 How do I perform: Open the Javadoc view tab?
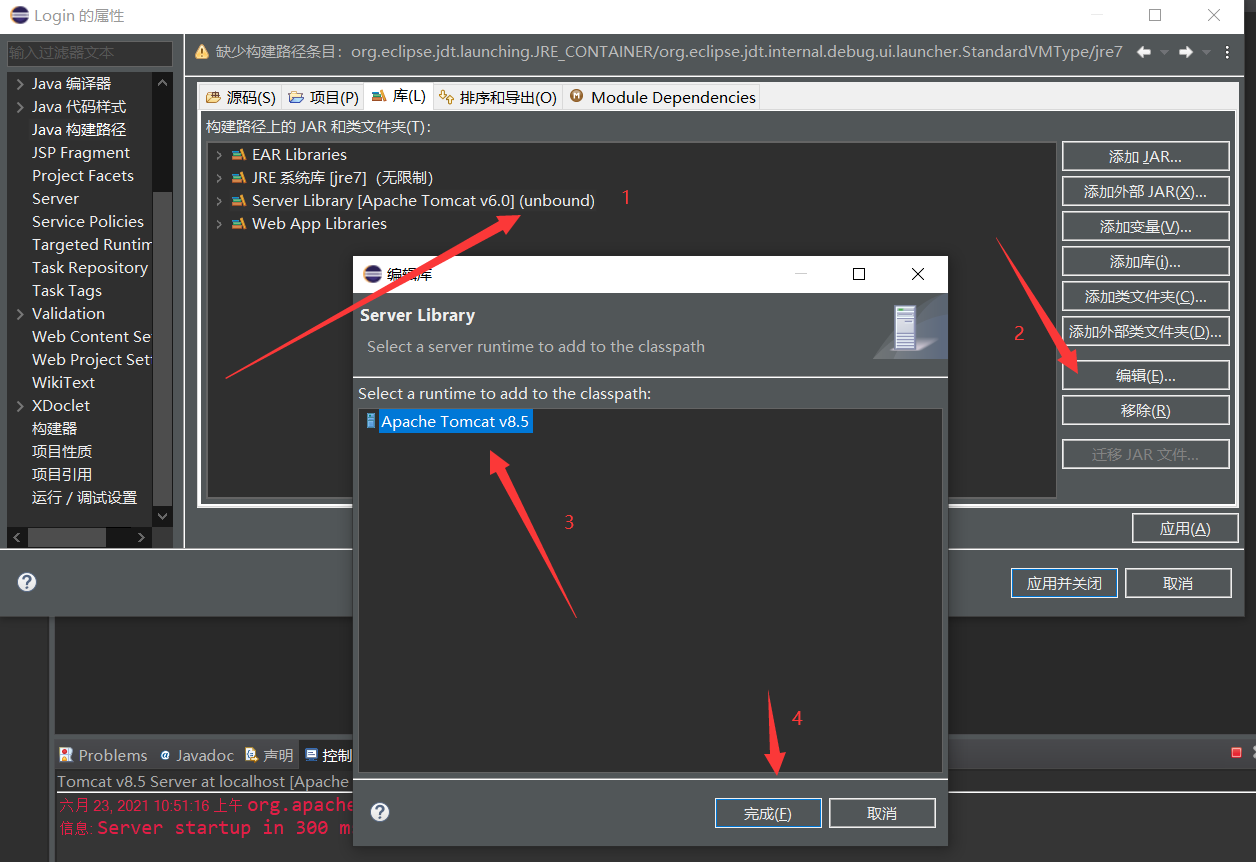pos(197,755)
